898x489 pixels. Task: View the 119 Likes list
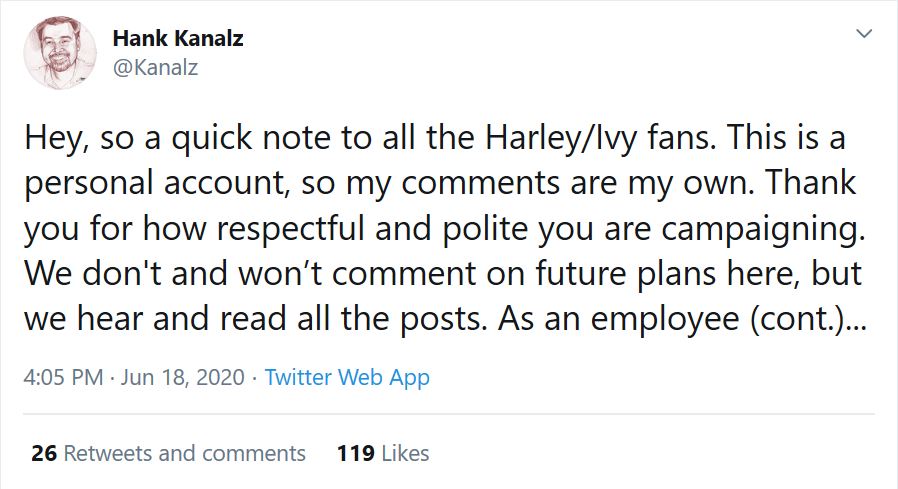[384, 453]
